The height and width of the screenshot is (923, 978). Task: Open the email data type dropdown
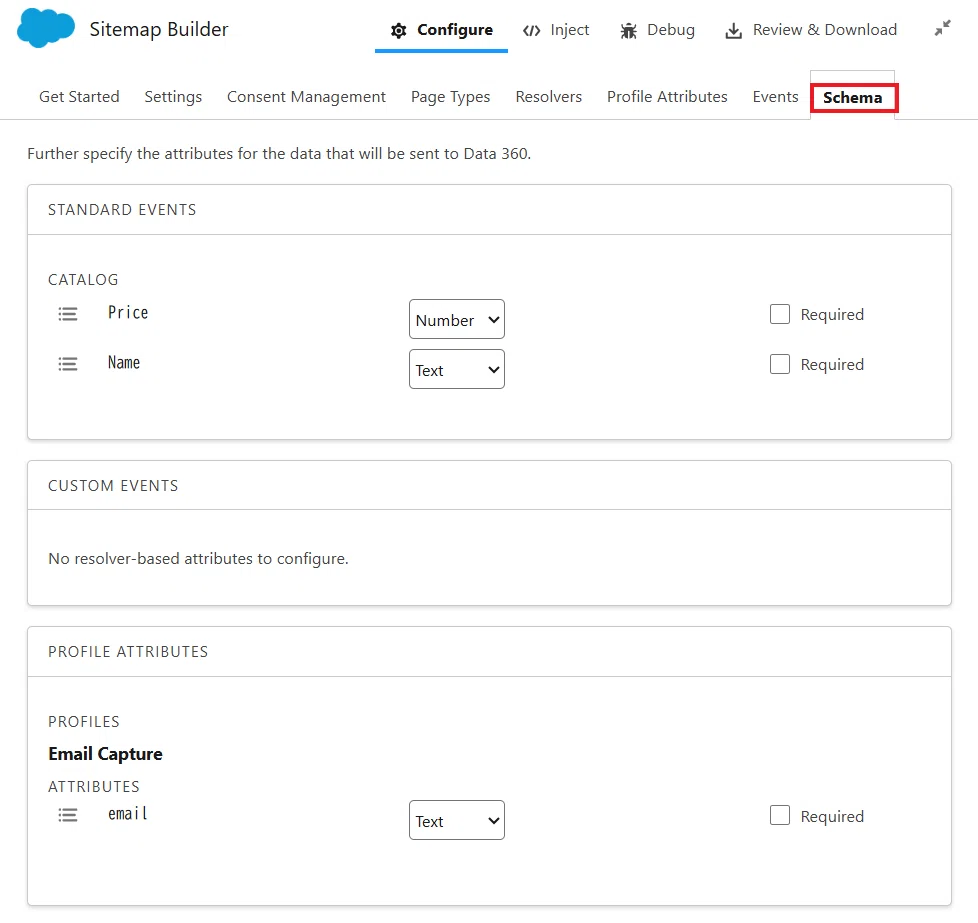(x=457, y=820)
